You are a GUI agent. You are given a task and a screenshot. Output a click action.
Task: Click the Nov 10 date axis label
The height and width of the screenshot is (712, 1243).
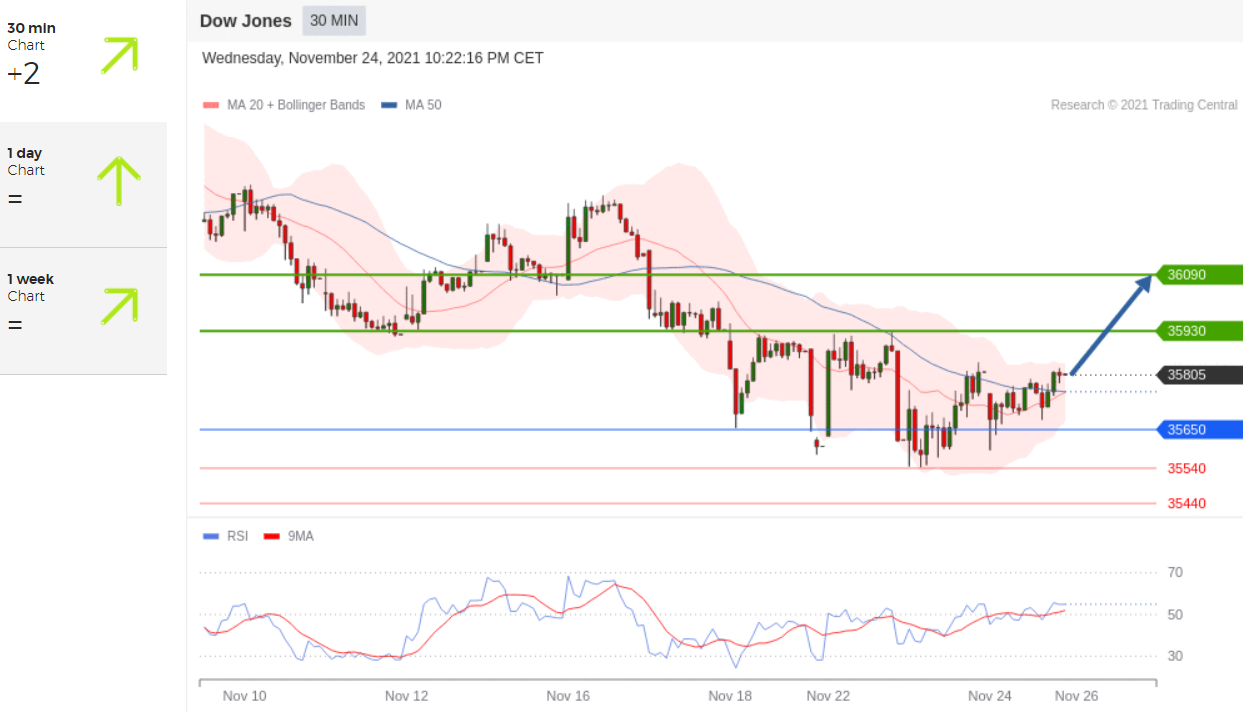(244, 695)
